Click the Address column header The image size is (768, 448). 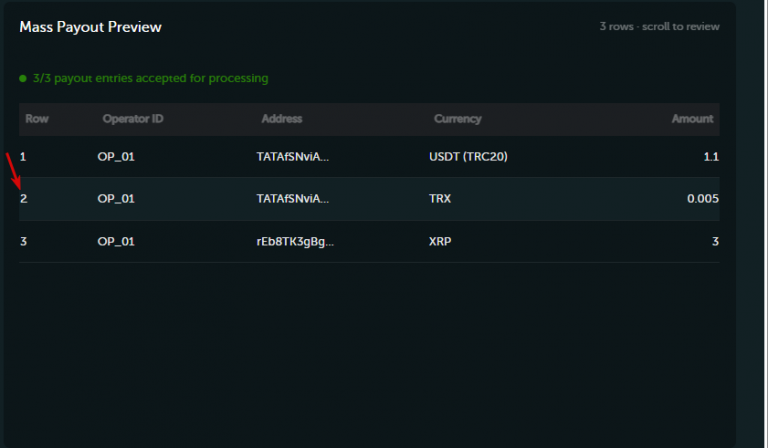click(x=282, y=119)
